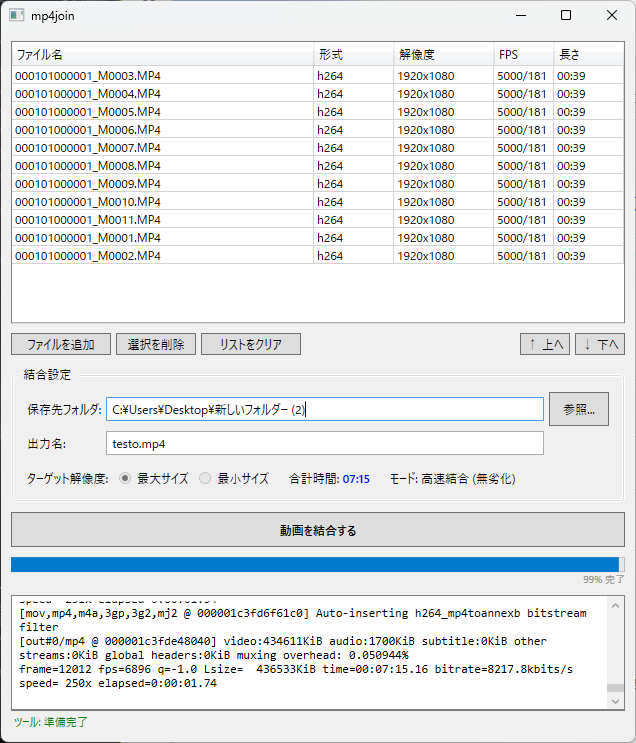Screen dimensions: 636x743
Task: Click the 保存先フォルダ path input field
Action: [325, 409]
